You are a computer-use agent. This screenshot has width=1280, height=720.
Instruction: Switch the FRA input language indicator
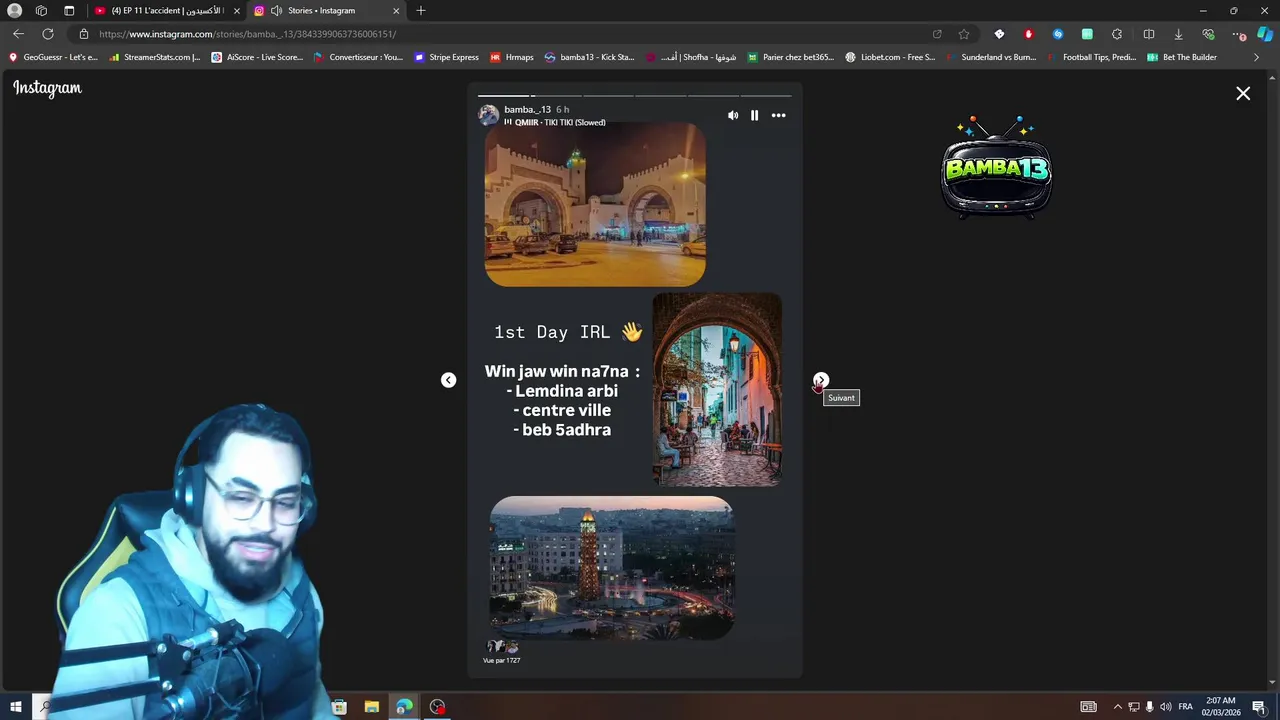click(x=1185, y=707)
